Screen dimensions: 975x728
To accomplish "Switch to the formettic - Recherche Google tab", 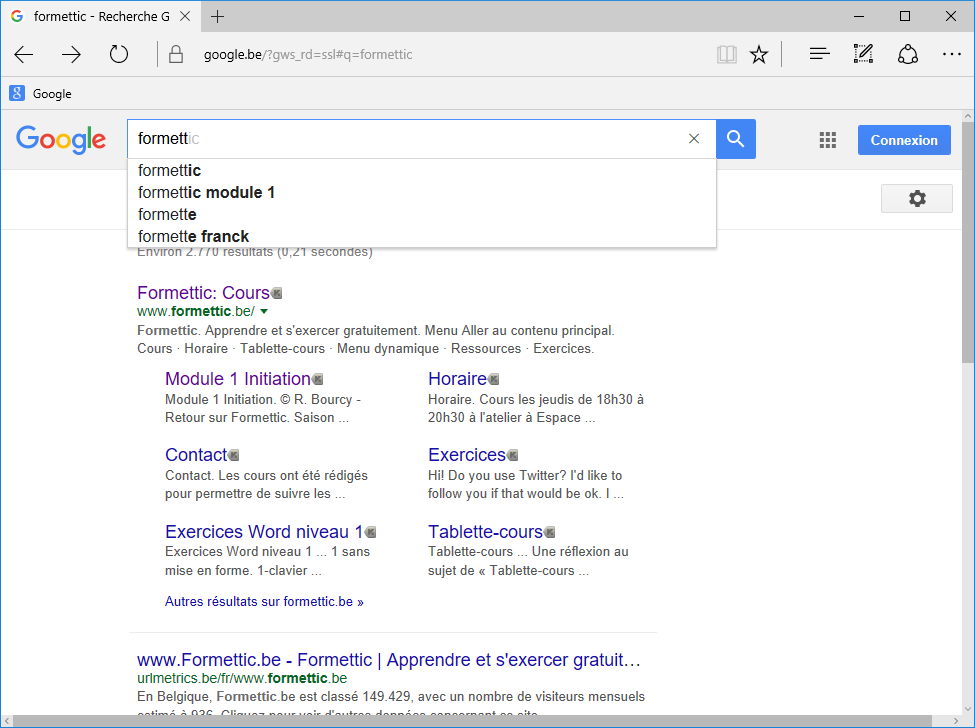I will [x=101, y=17].
